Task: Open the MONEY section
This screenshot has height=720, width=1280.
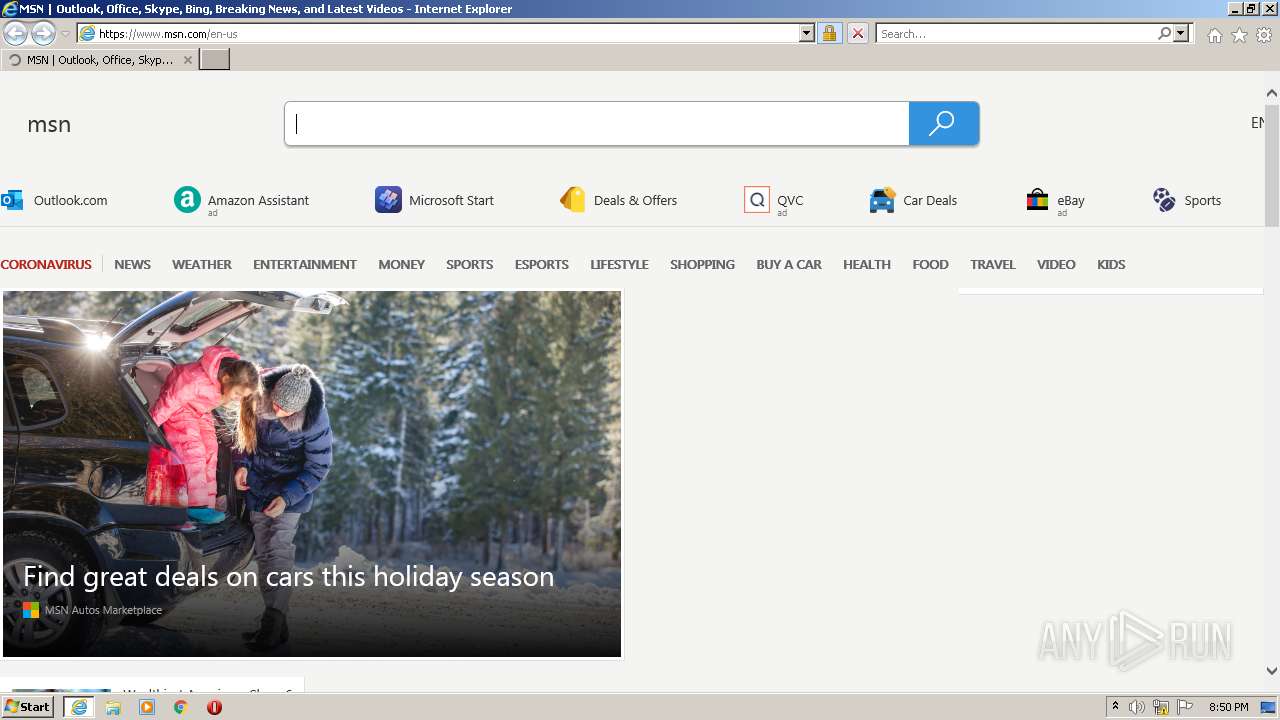Action: click(x=401, y=264)
